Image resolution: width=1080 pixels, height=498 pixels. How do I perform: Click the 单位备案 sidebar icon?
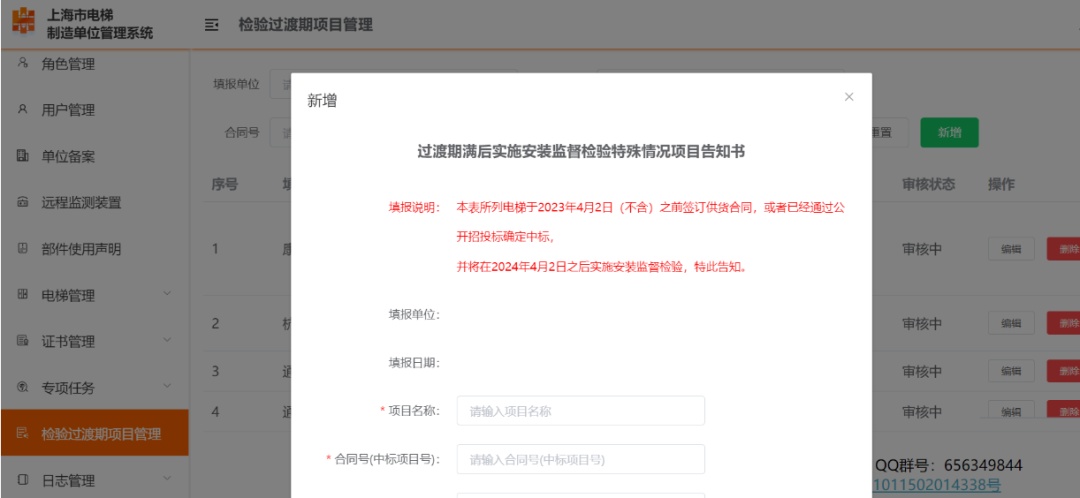click(23, 156)
